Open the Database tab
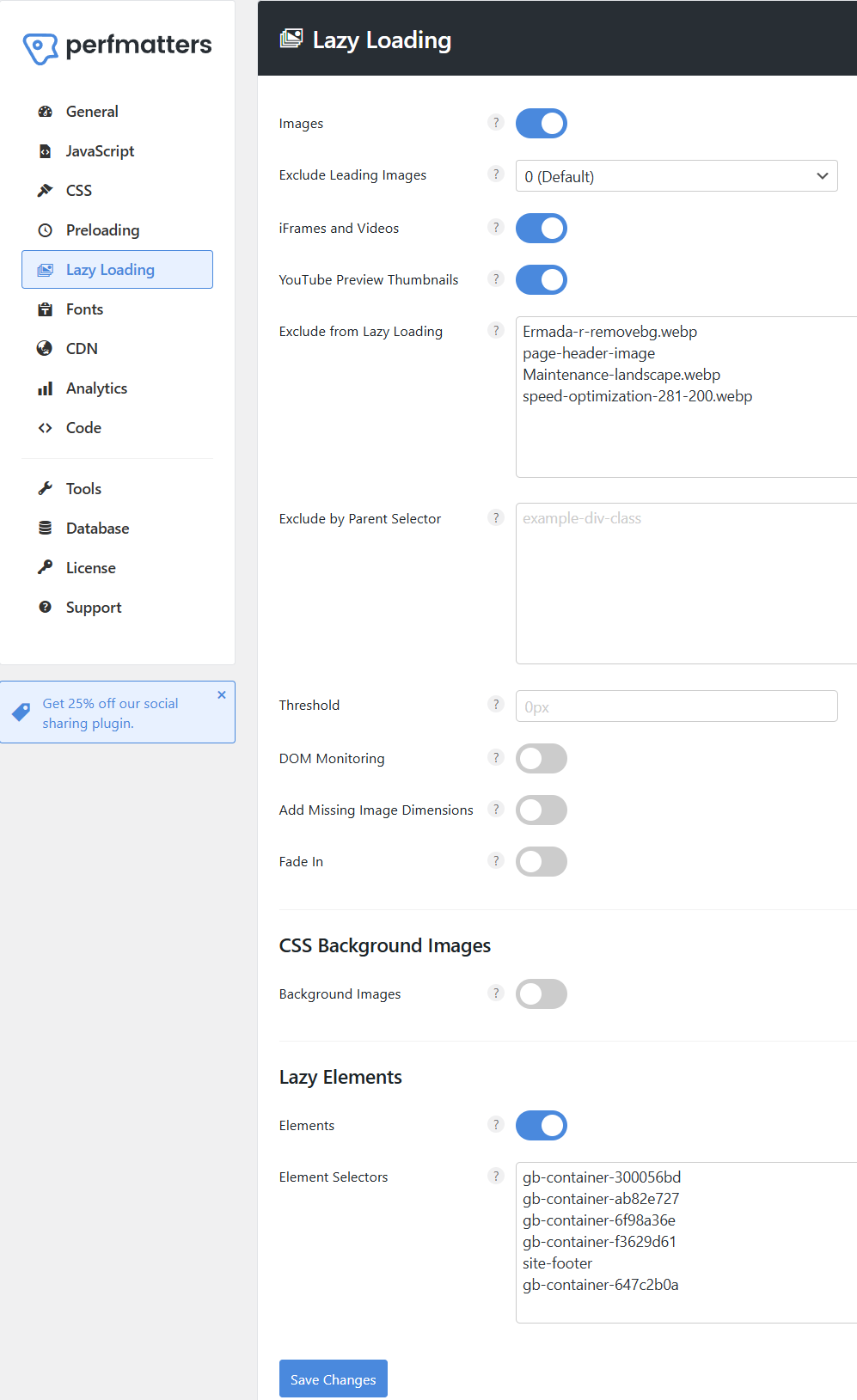This screenshot has width=857, height=1400. (117, 529)
